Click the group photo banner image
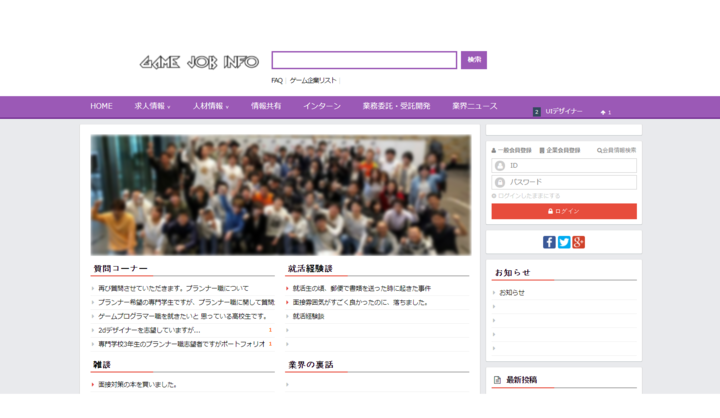Image resolution: width=720 pixels, height=418 pixels. point(280,195)
